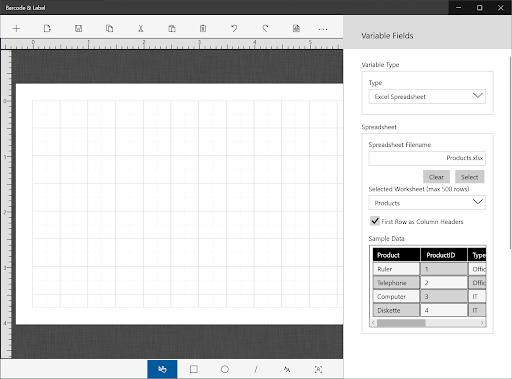Click the ProductID column header
Screen dimensions: 512x379
[x=444, y=255]
